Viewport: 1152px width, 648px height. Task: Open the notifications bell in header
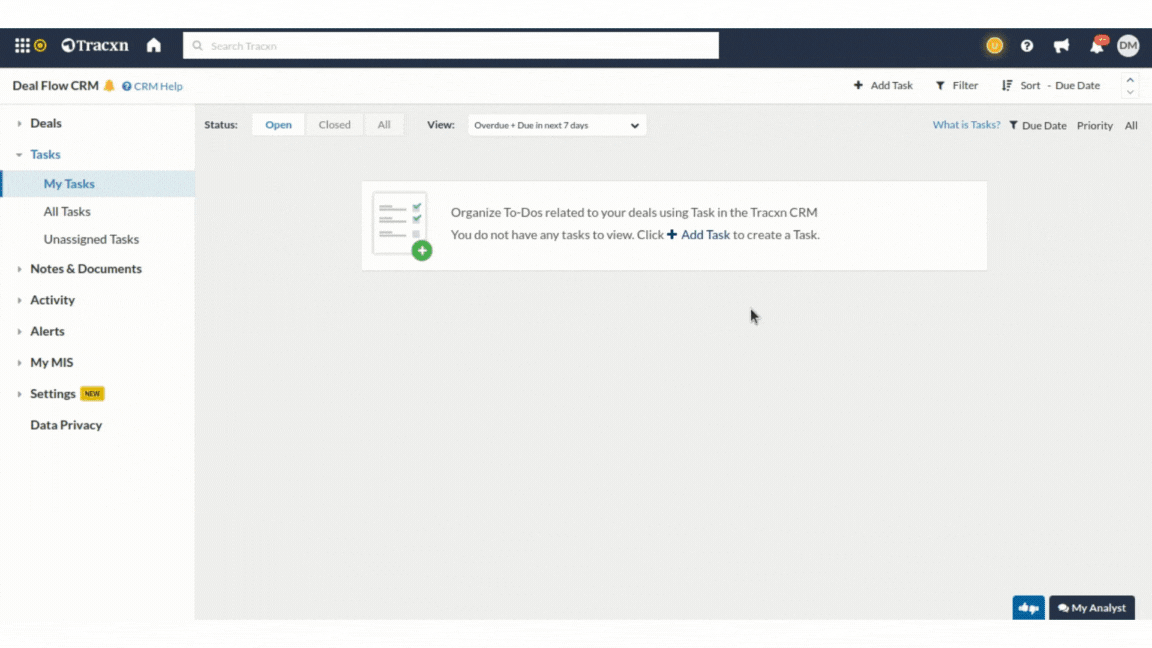[1097, 46]
